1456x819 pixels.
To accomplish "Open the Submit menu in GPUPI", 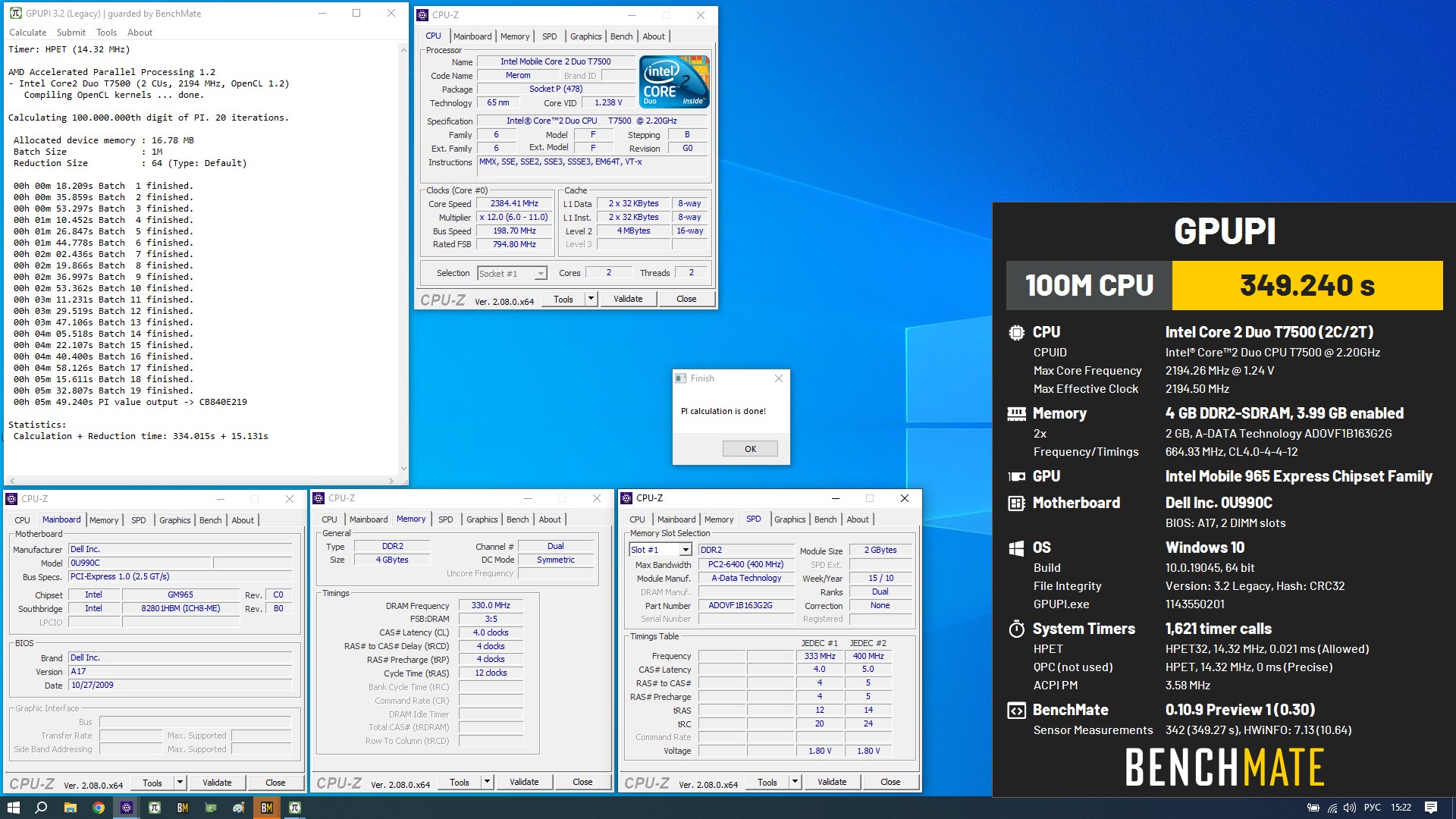I will click(71, 33).
